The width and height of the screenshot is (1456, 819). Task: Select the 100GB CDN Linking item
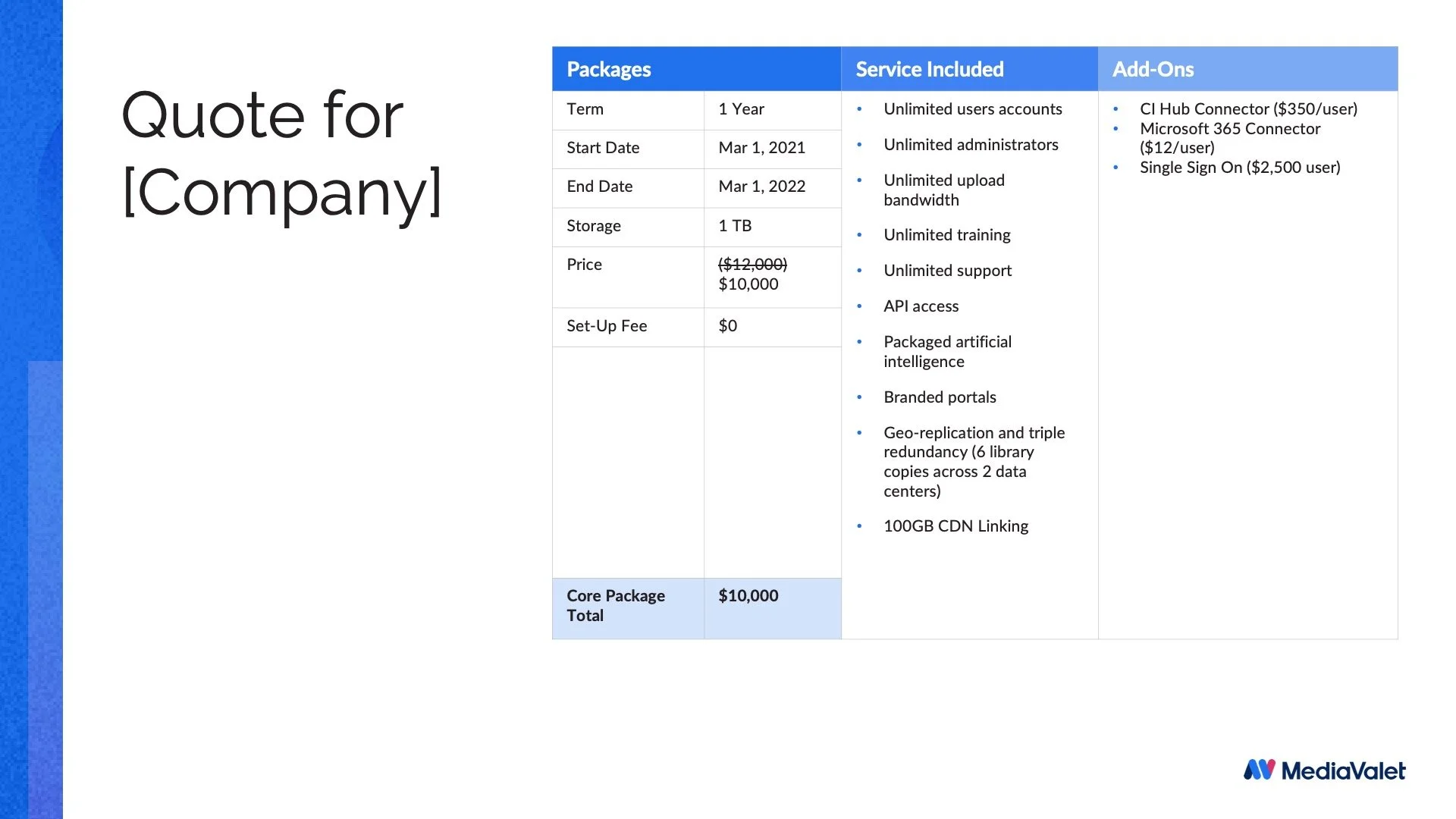(955, 526)
